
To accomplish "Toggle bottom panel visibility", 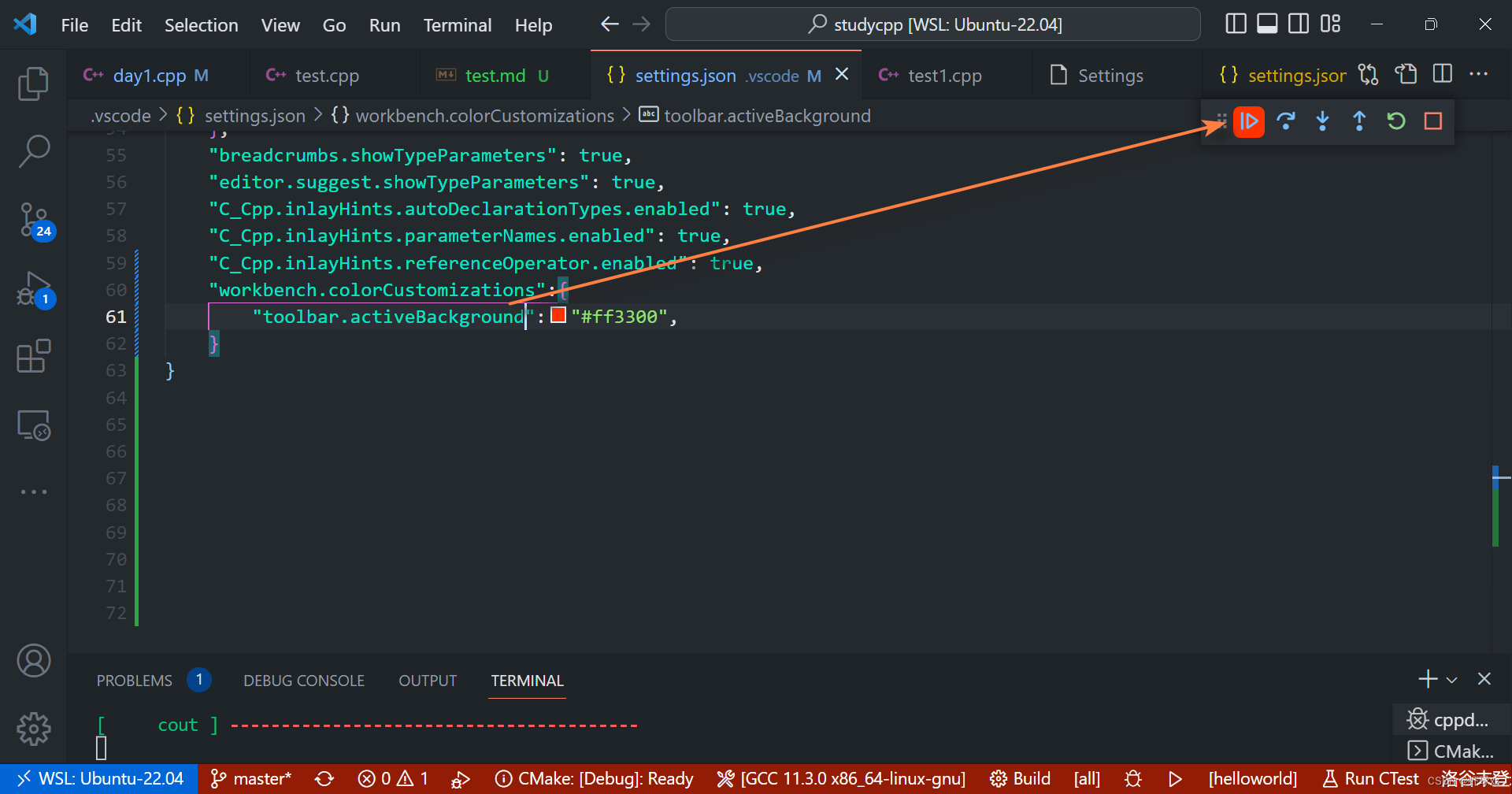I will (1267, 24).
